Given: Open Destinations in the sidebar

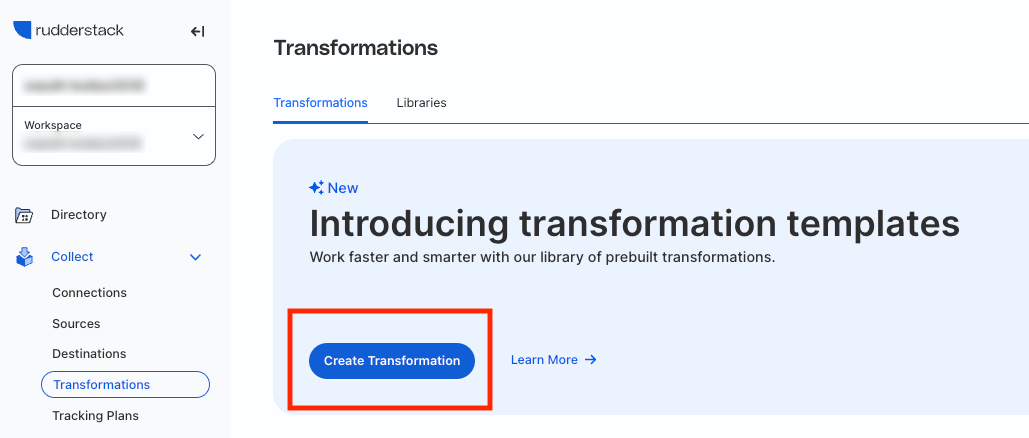Looking at the screenshot, I should (89, 354).
